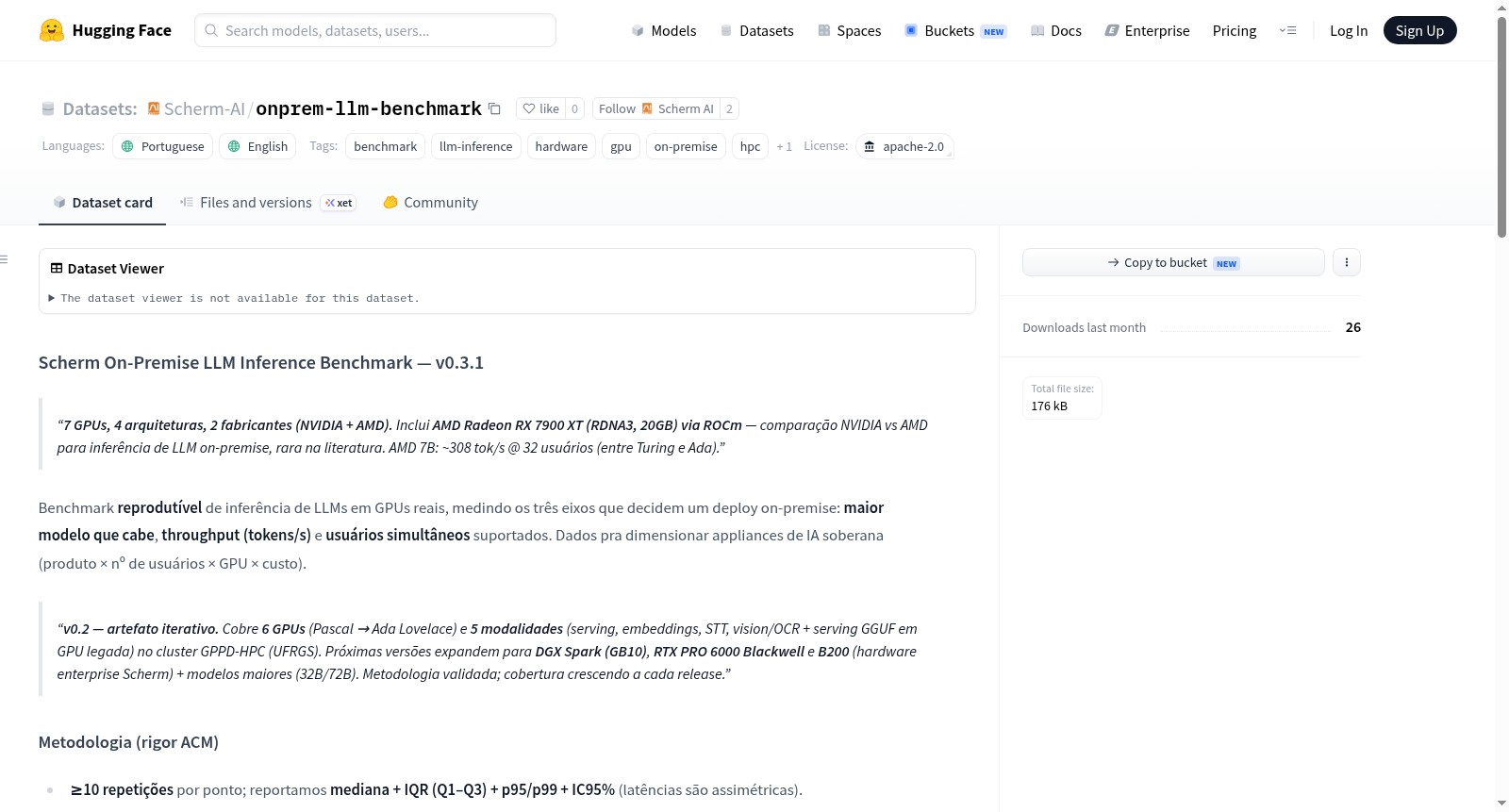Image resolution: width=1509 pixels, height=812 pixels.
Task: Select the hpc tag
Action: click(750, 146)
